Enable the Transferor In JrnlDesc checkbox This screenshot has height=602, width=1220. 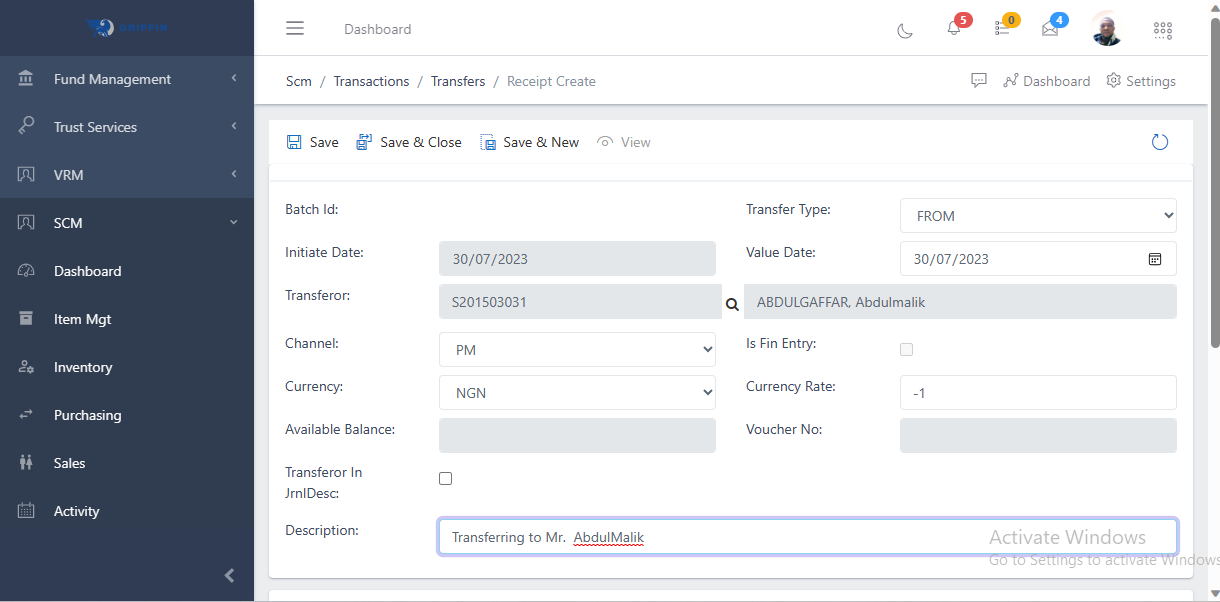(x=446, y=479)
